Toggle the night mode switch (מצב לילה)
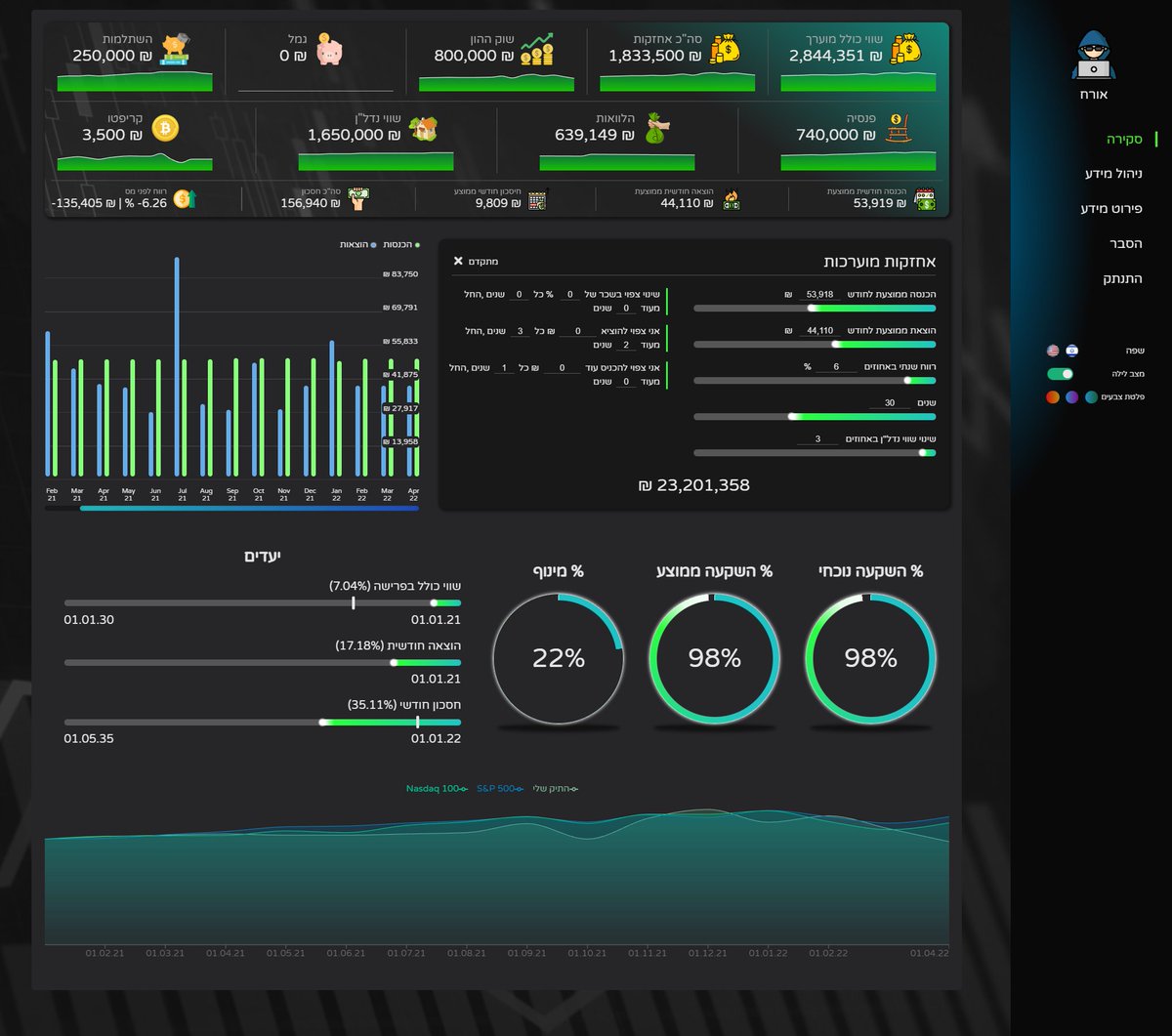The image size is (1172, 1036). (x=1060, y=374)
